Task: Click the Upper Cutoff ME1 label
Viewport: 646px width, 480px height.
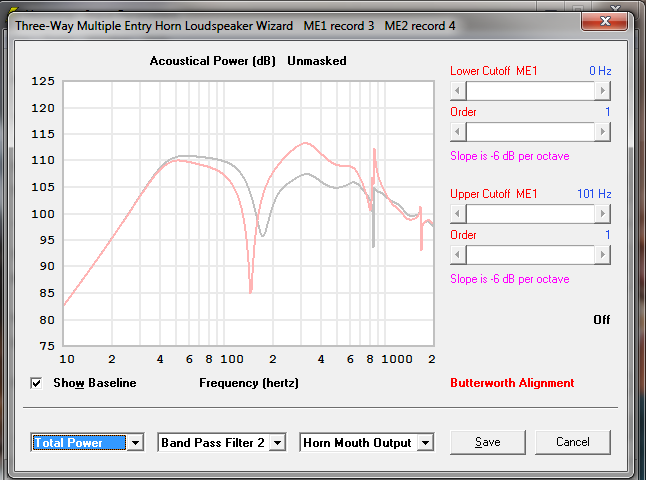Action: (494, 194)
